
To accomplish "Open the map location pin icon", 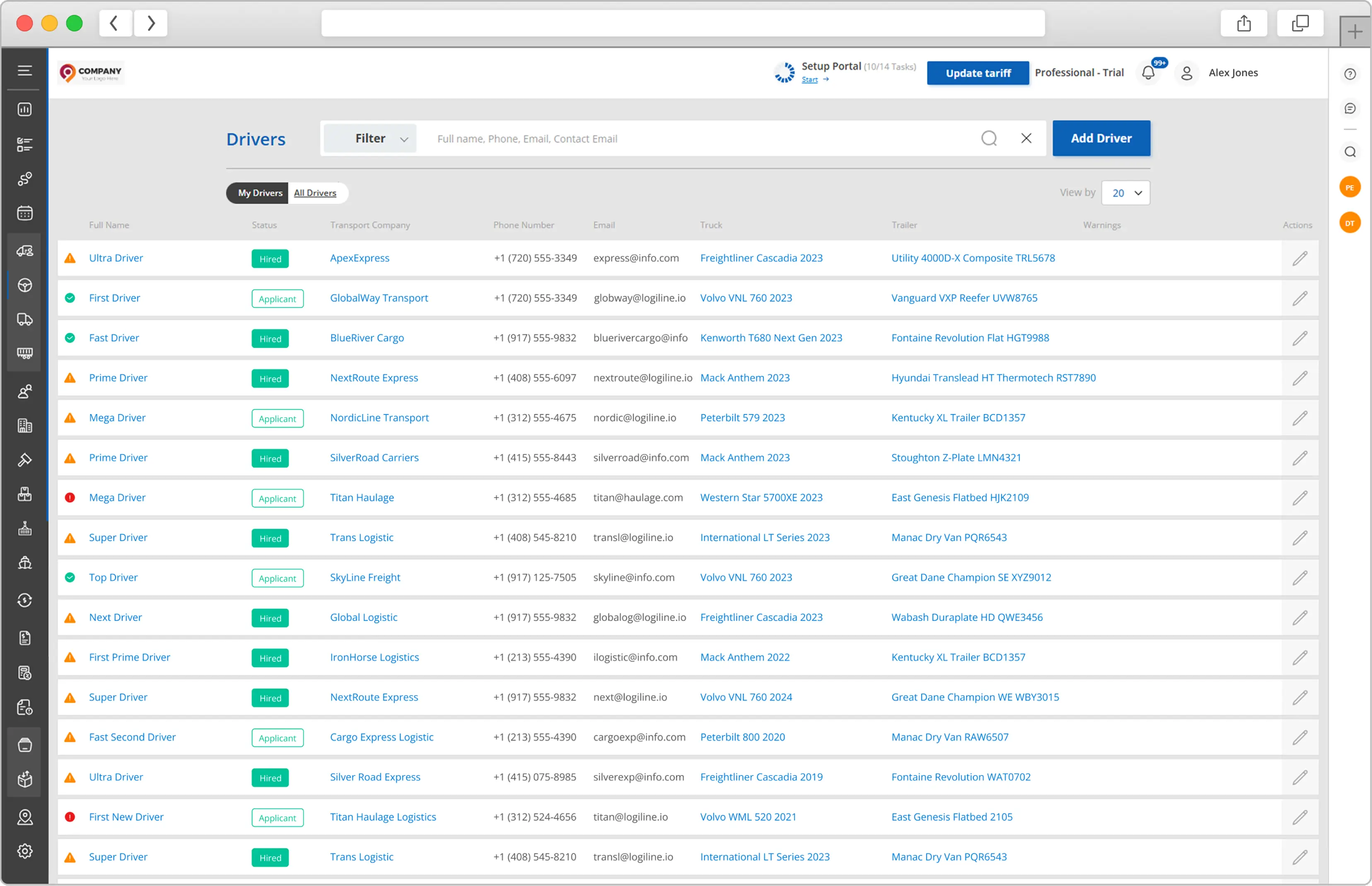I will (24, 817).
